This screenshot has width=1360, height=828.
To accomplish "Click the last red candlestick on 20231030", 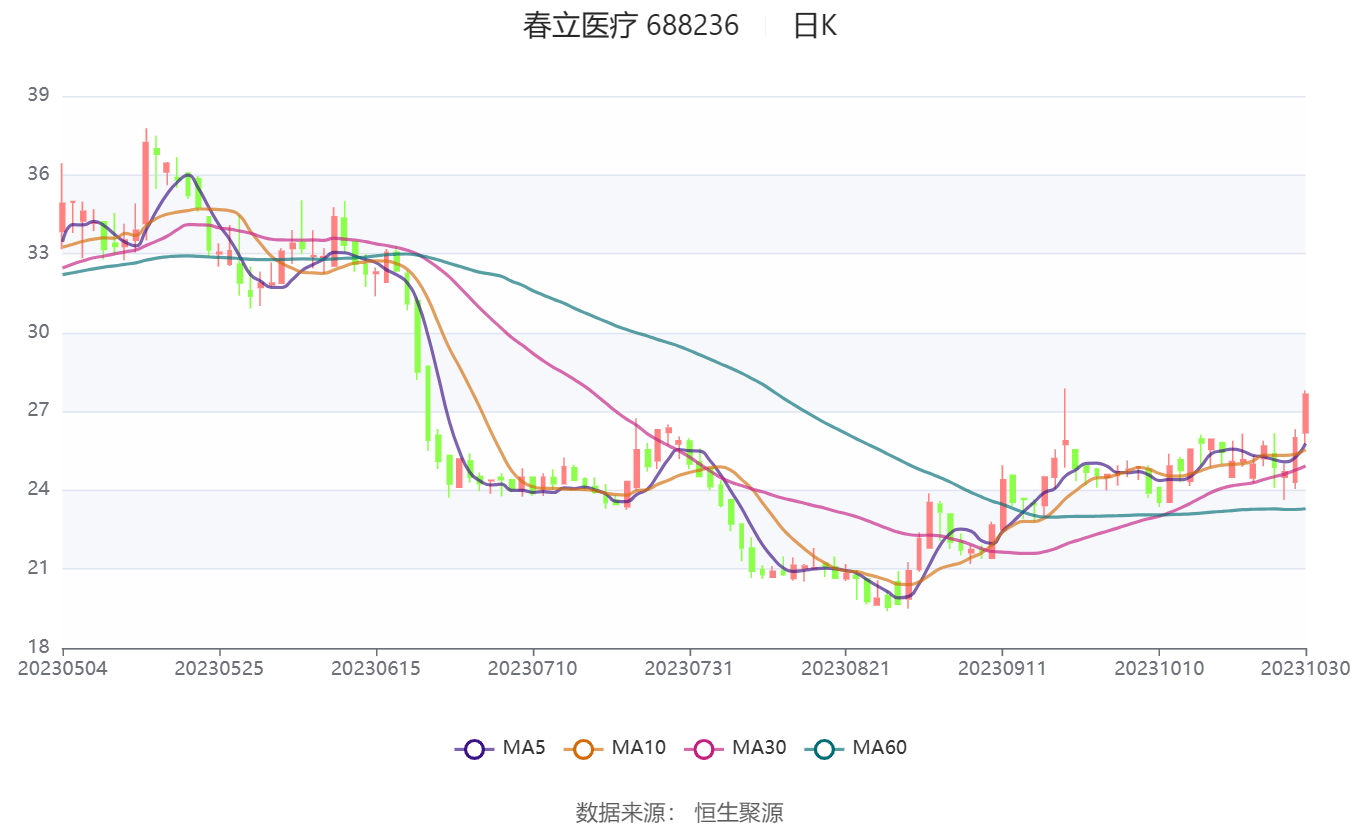I will (1305, 413).
